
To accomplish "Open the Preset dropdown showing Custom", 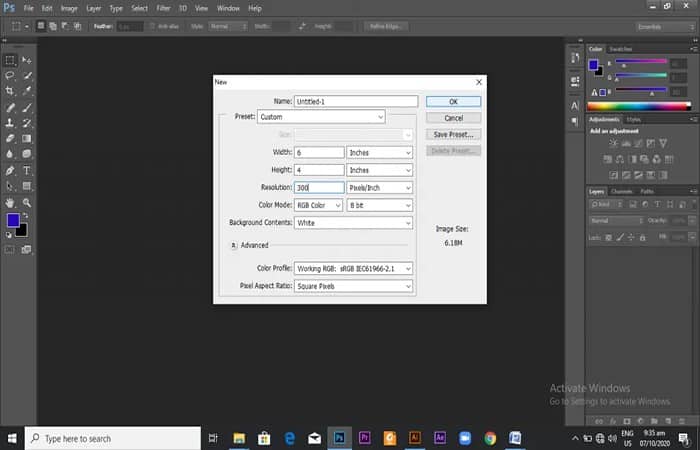I will [321, 117].
